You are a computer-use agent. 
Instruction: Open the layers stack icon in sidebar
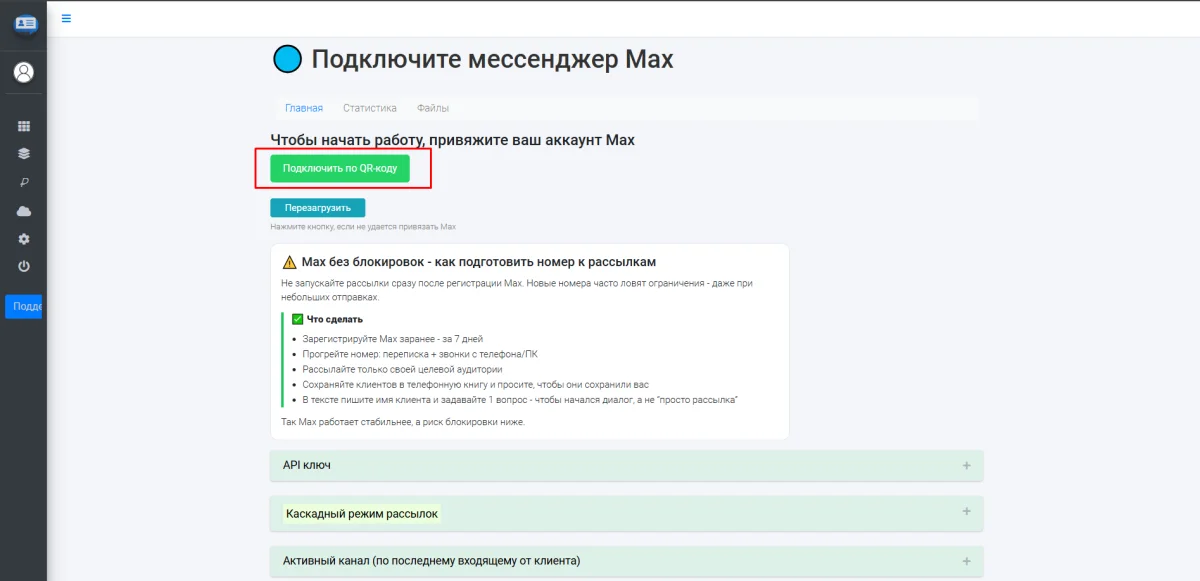click(x=24, y=154)
